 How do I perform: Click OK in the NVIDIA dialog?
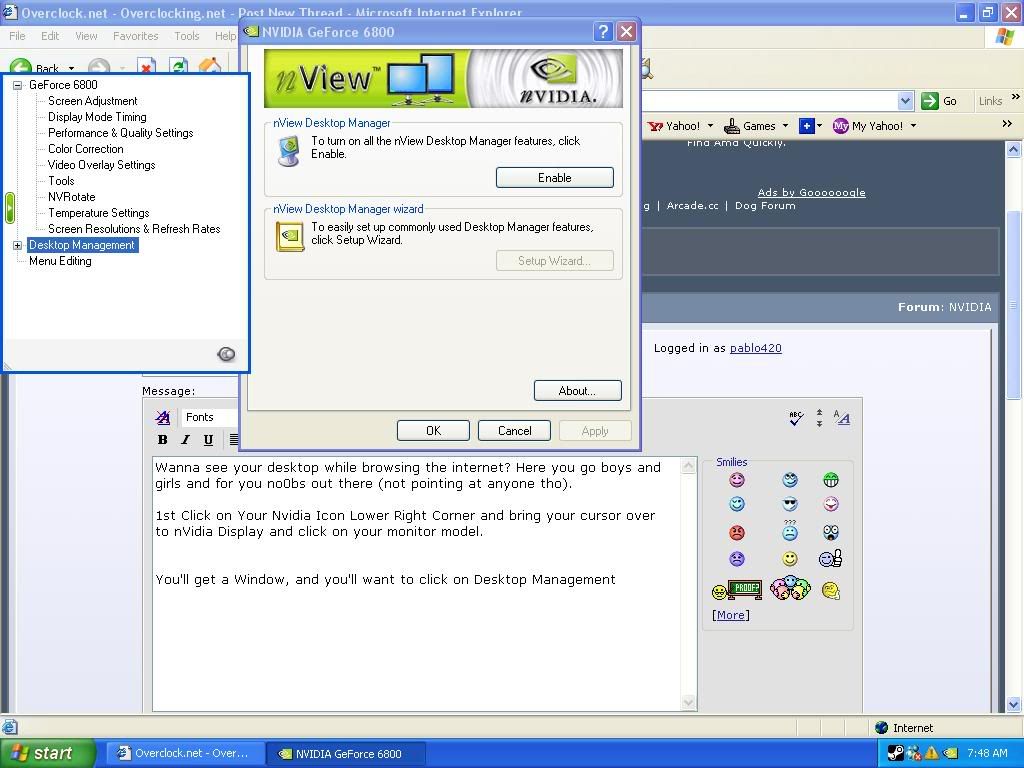click(433, 430)
